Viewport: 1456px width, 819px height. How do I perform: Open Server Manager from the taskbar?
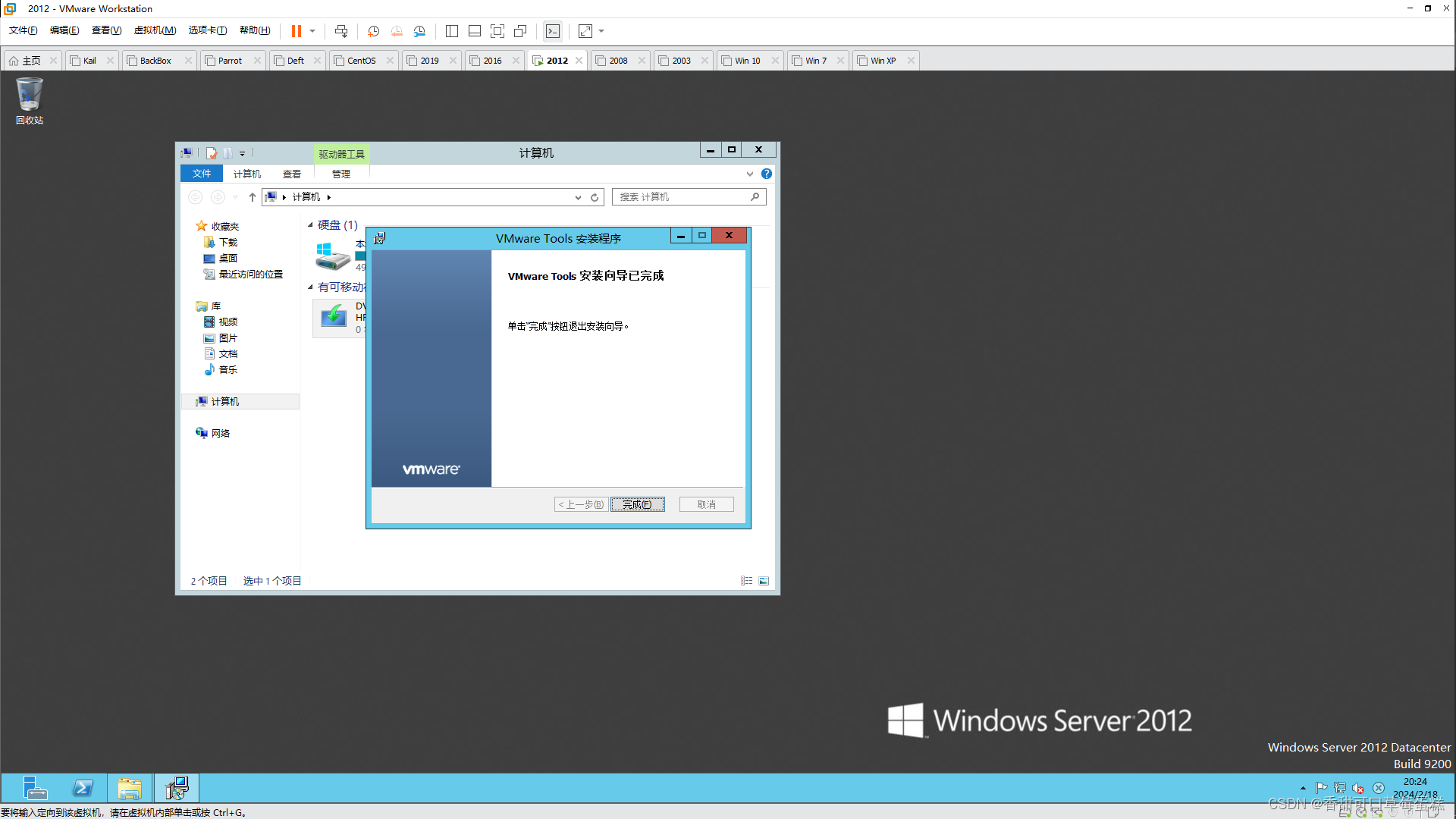click(35, 789)
